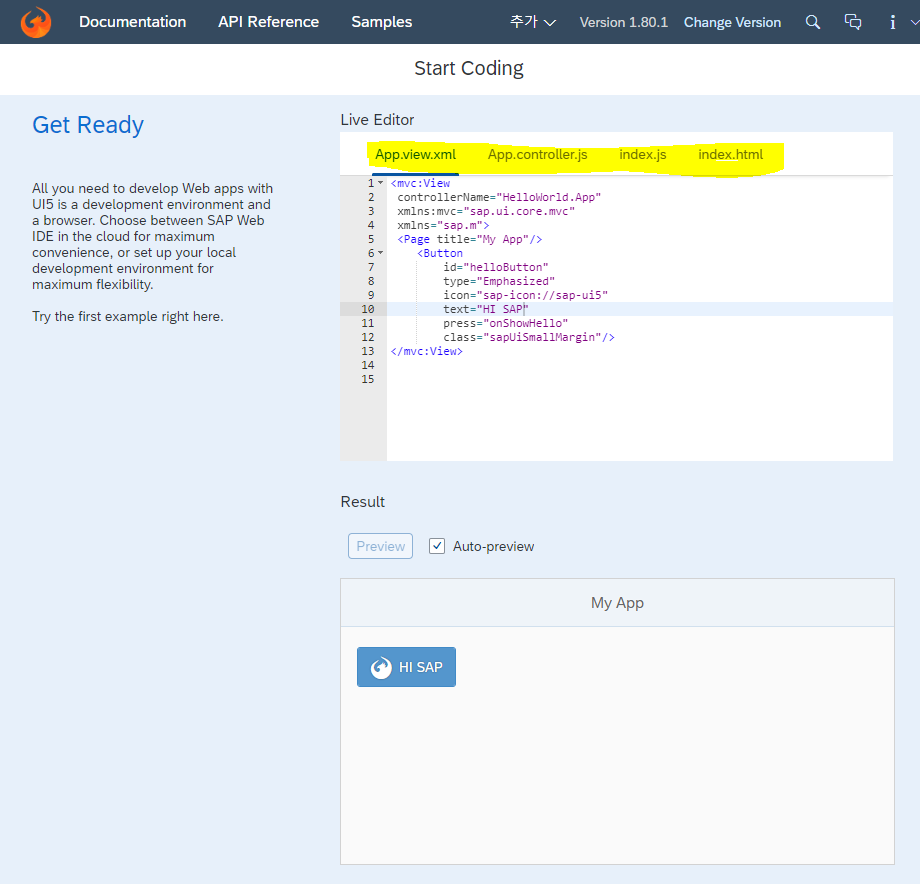Switch to the index.html tab
The image size is (920, 885).
pos(730,154)
